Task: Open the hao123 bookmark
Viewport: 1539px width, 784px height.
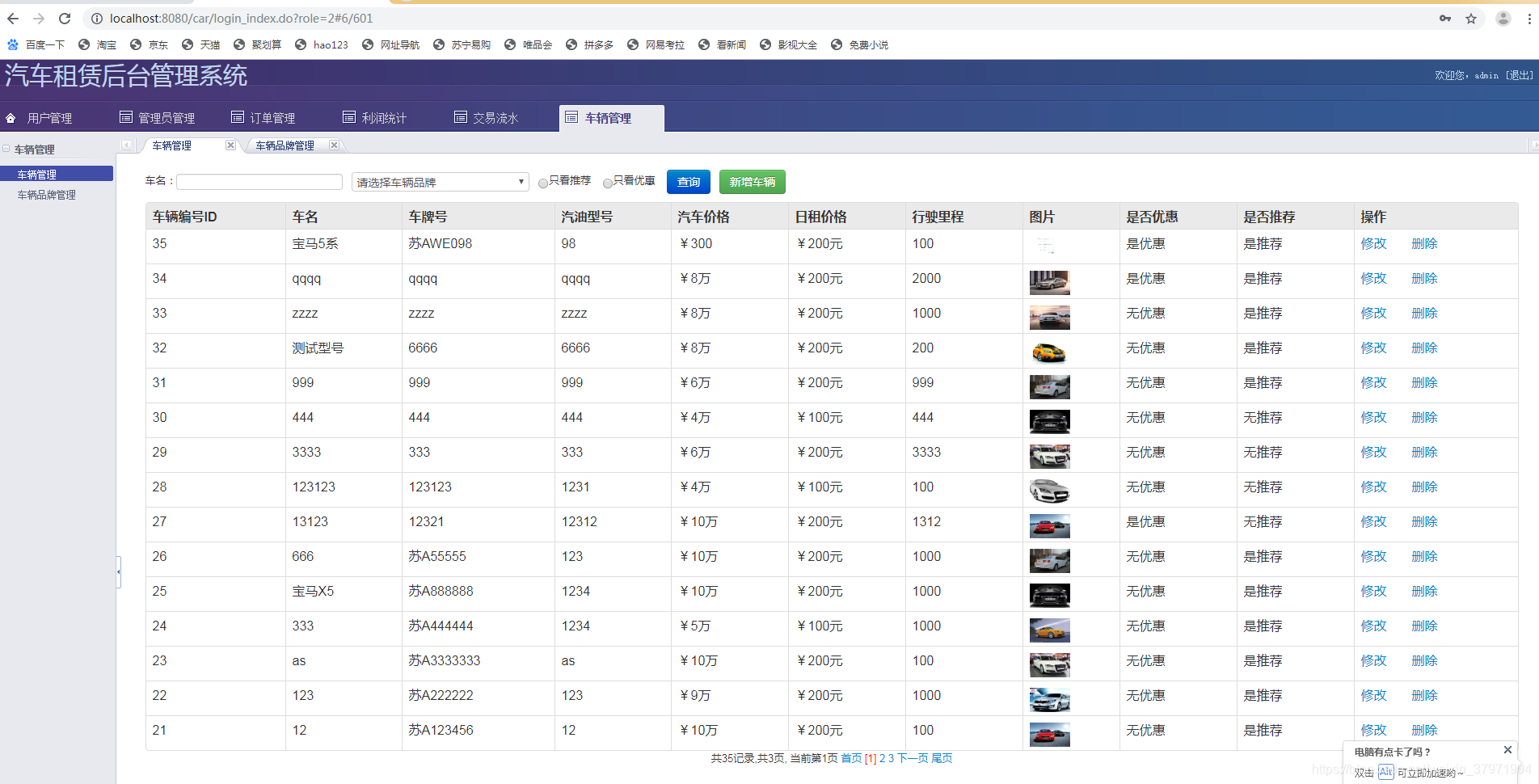Action: pos(322,44)
